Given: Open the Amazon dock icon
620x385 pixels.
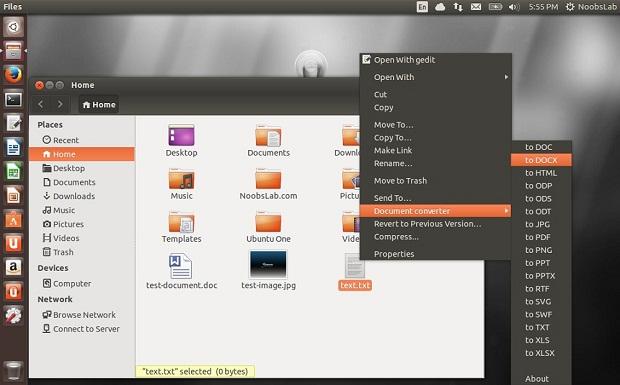Looking at the screenshot, I should [13, 268].
